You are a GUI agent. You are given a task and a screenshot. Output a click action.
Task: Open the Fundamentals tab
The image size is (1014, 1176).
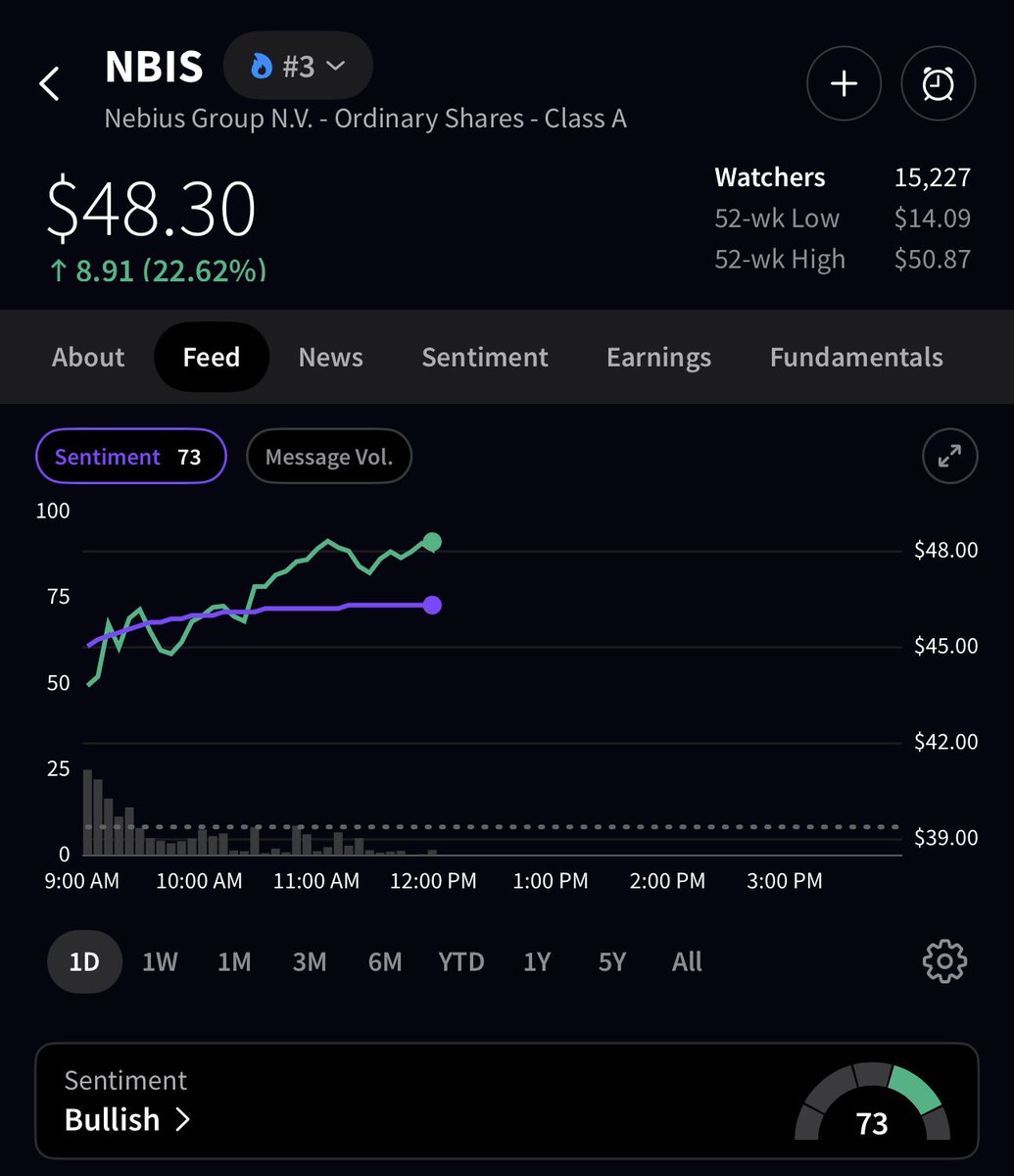[856, 357]
